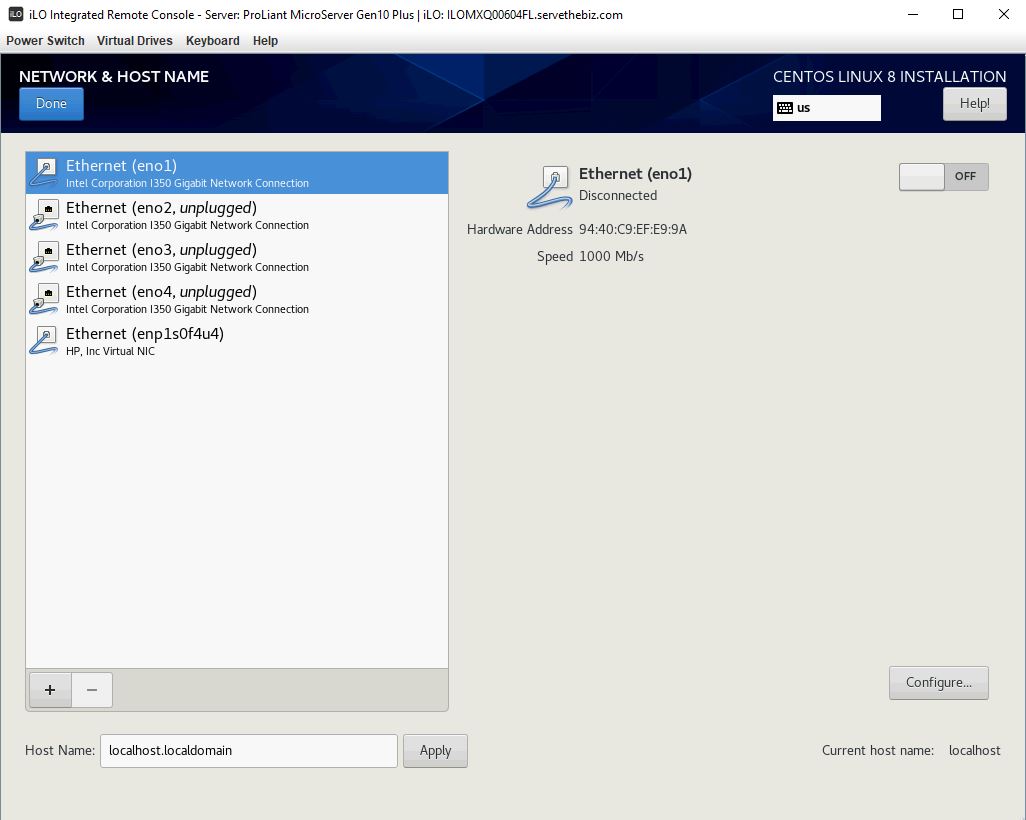Open the 'us' keyboard layout selector
The height and width of the screenshot is (820, 1026).
click(826, 108)
